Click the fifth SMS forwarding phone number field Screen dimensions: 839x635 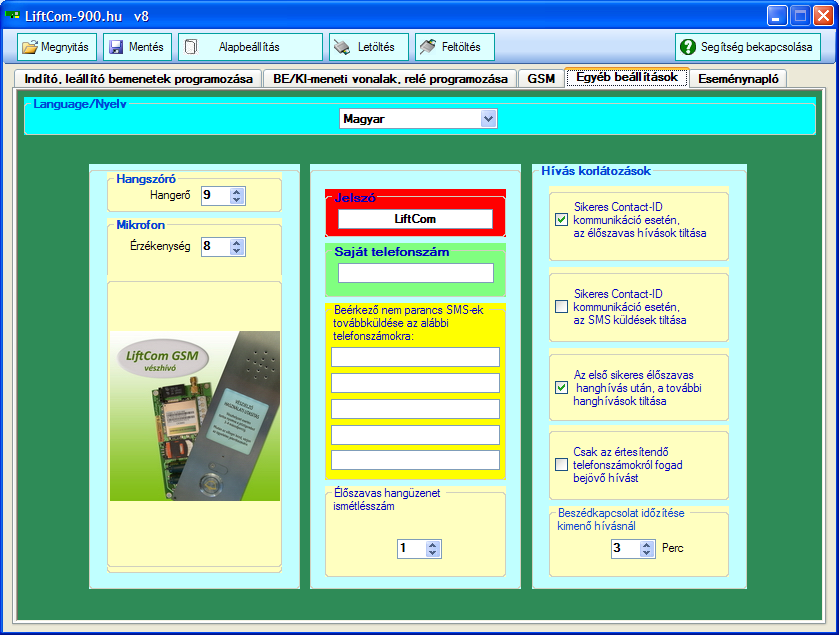[x=415, y=460]
